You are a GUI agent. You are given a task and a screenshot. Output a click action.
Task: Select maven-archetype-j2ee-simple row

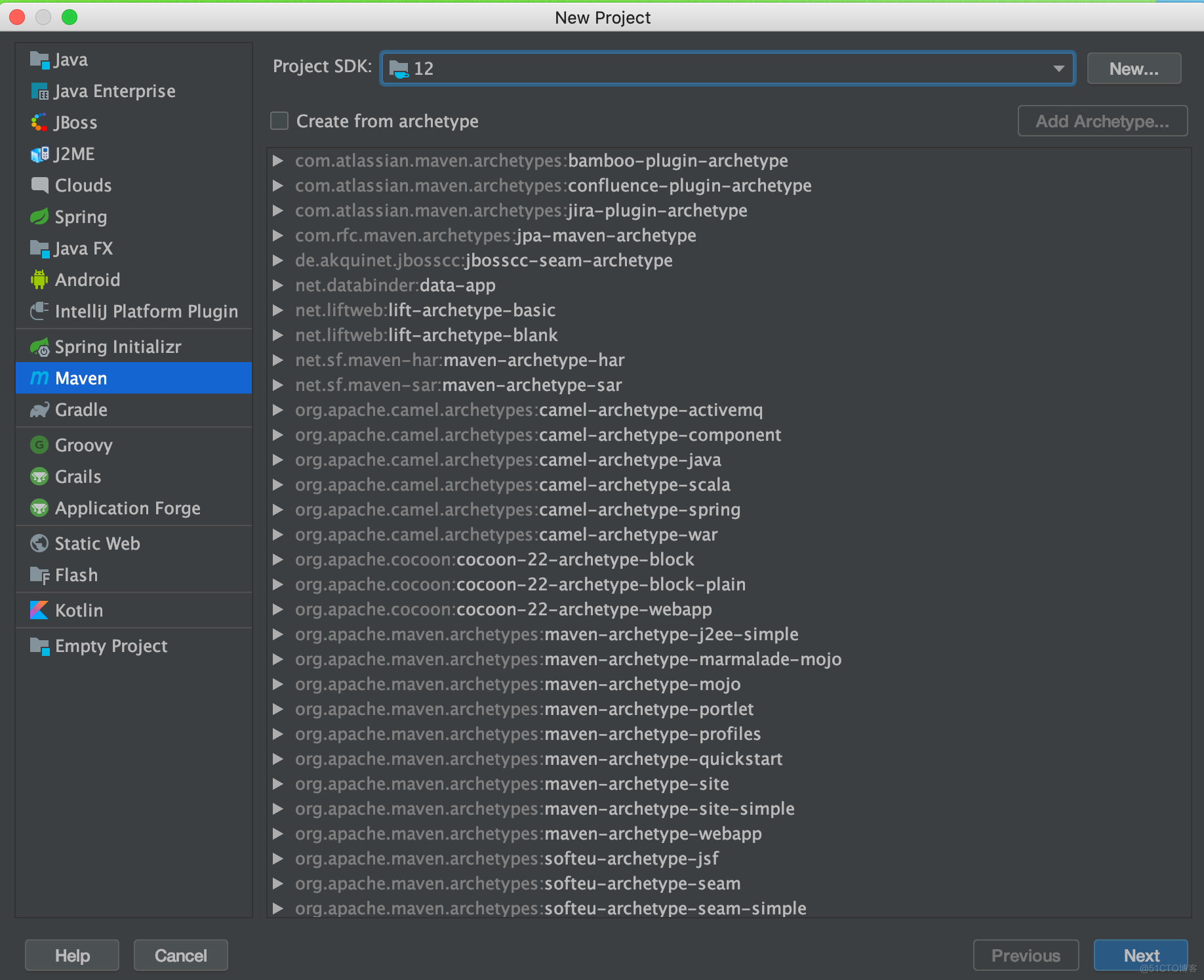(x=729, y=634)
